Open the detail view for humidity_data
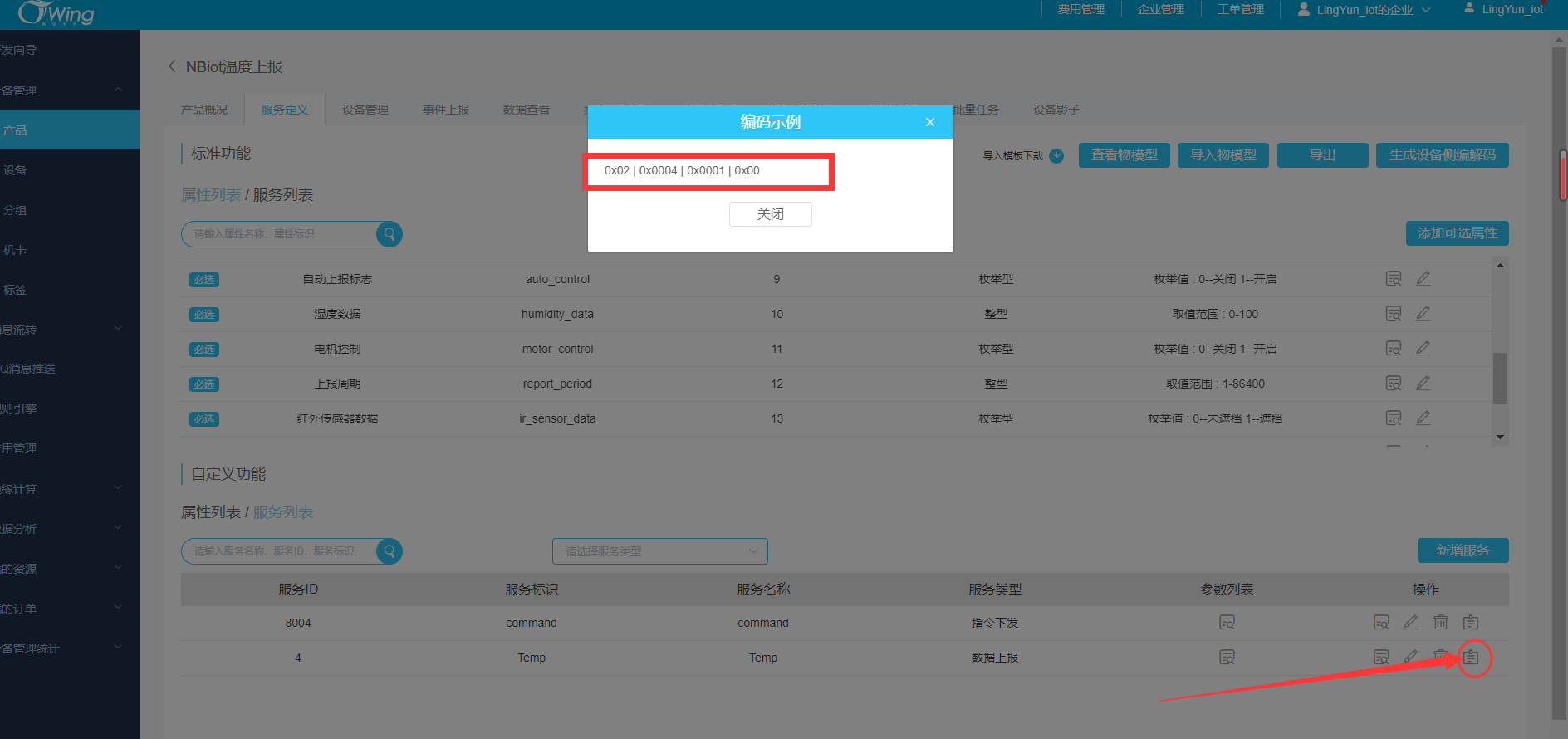This screenshot has width=1568, height=739. 1394,314
